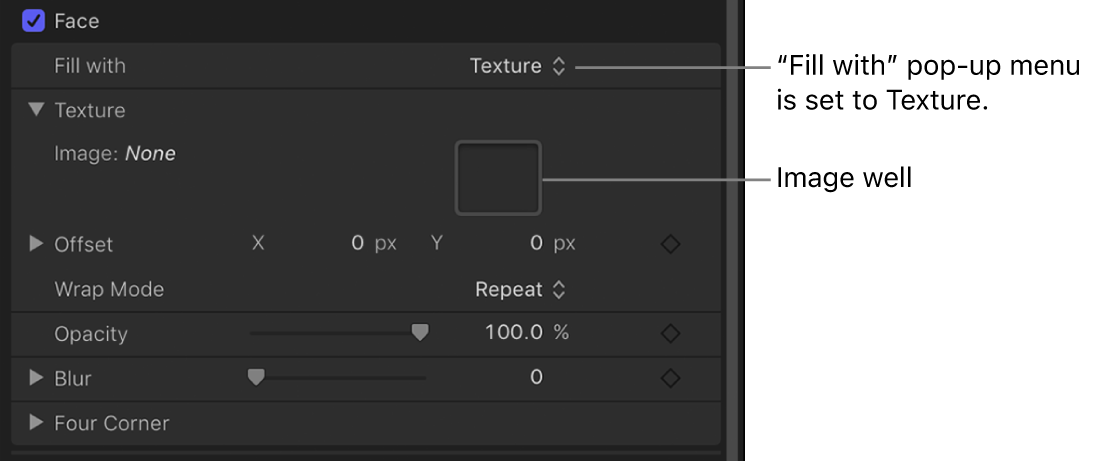Expand the Offset disclosure triangle
The width and height of the screenshot is (1100, 464).
click(x=37, y=243)
